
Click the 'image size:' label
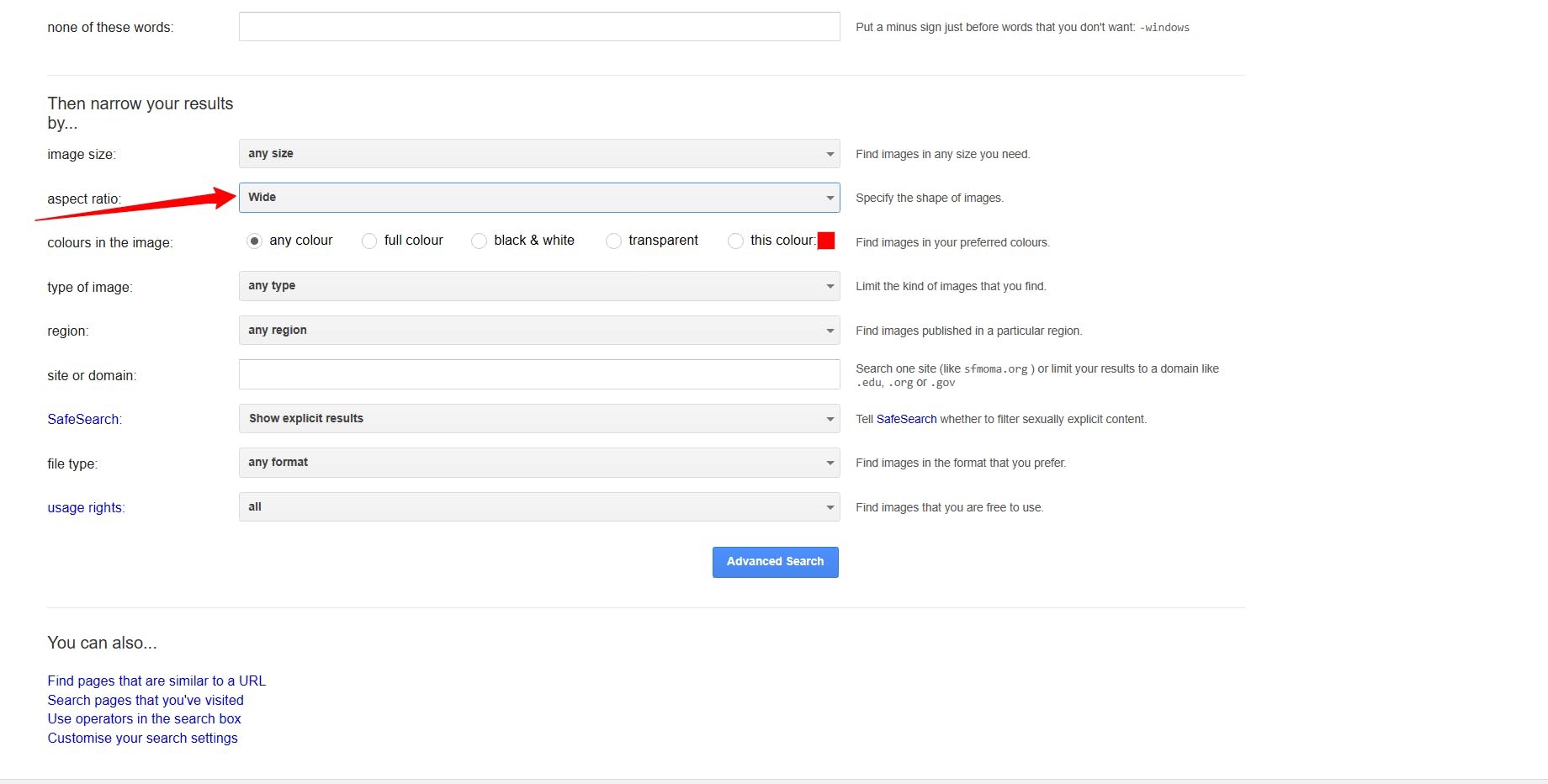[x=82, y=154]
